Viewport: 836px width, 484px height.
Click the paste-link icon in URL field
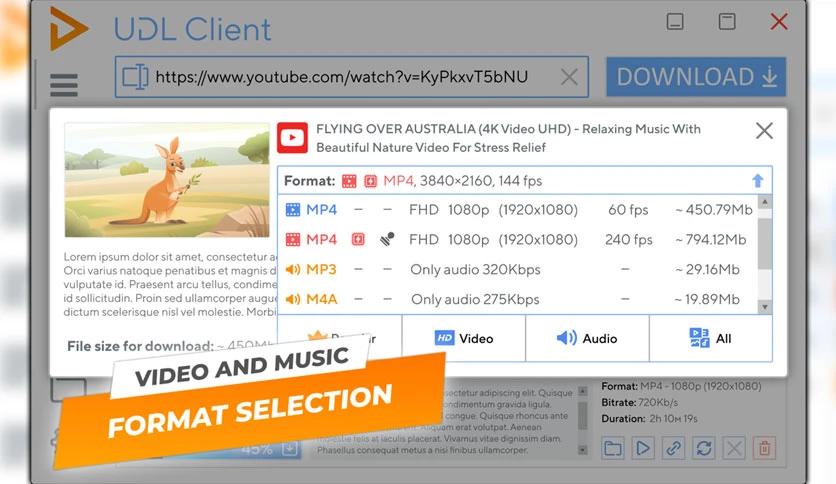point(135,77)
